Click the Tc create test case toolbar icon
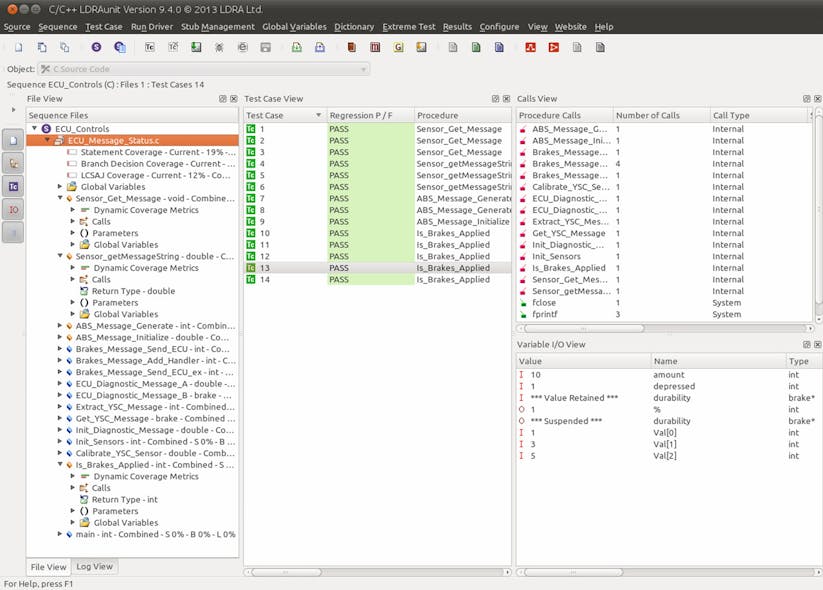Viewport: 823px width, 590px height. click(x=148, y=46)
